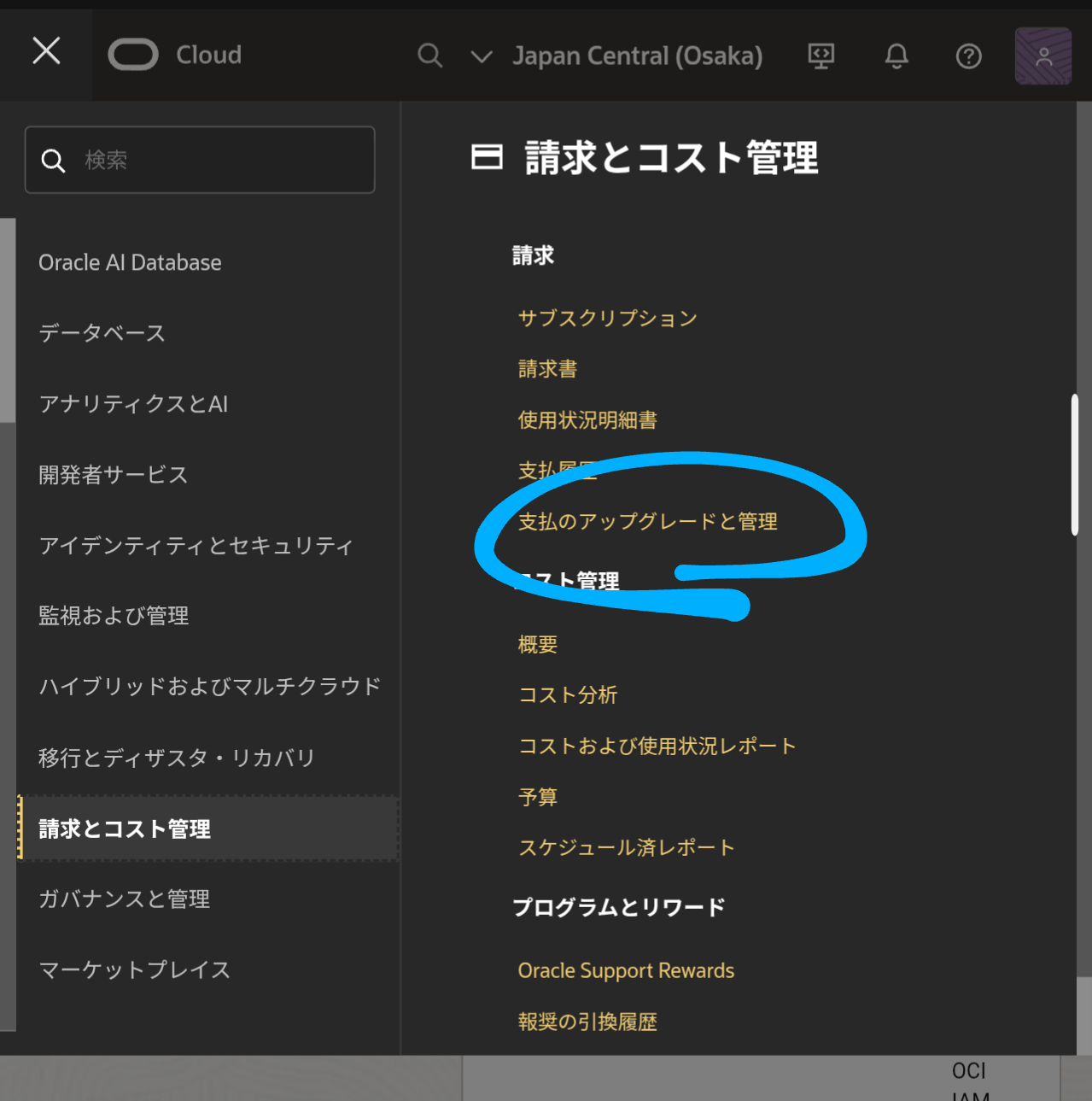Open the user profile avatar
The width and height of the screenshot is (1092, 1101).
point(1042,56)
